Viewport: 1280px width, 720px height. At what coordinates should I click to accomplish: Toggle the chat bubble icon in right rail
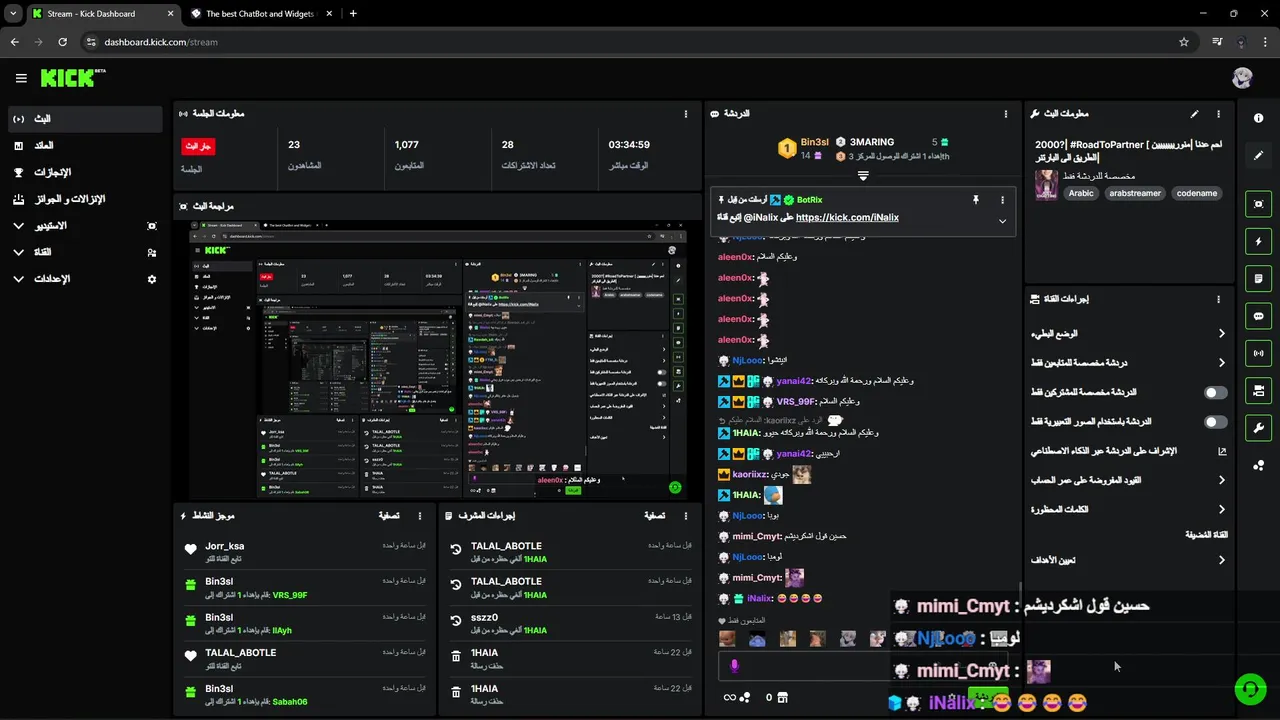[x=1258, y=316]
